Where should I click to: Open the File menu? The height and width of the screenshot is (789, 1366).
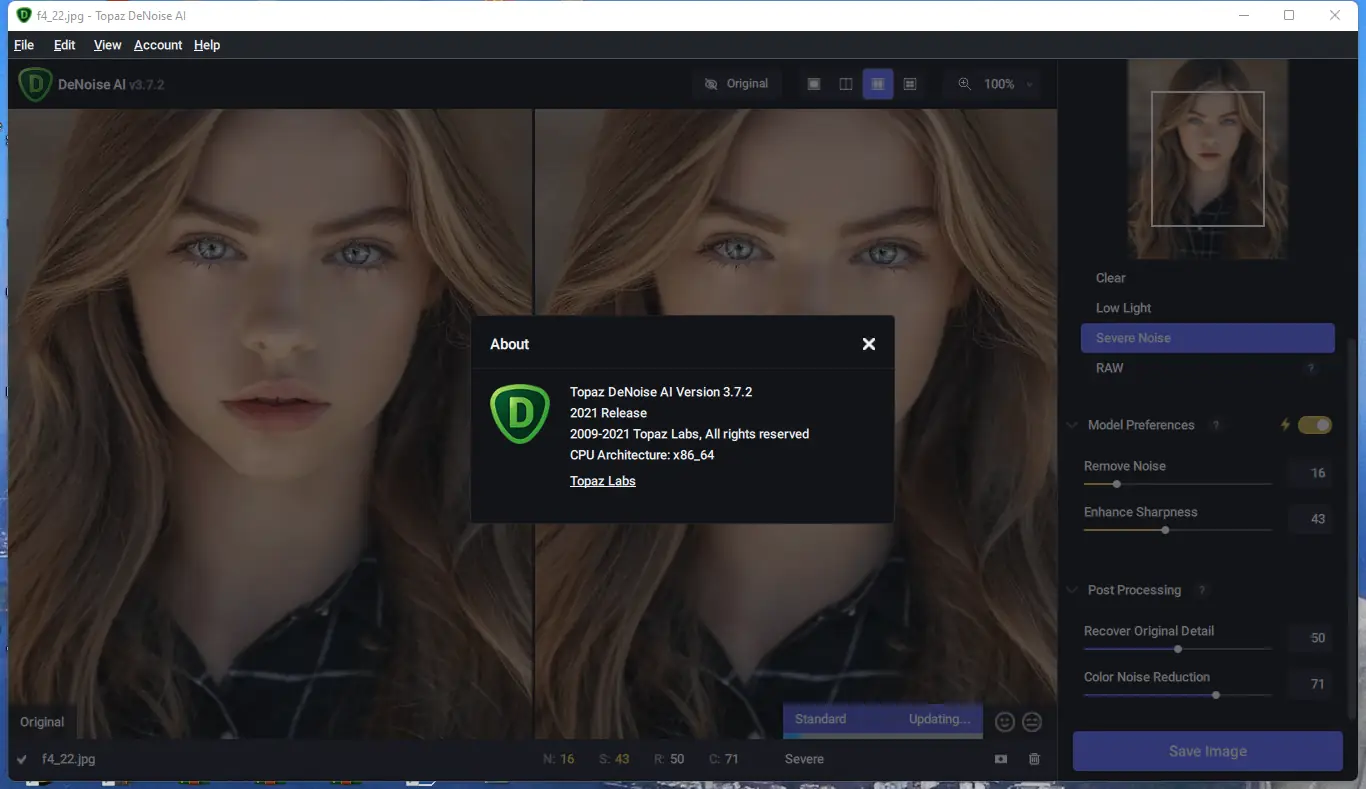[x=24, y=45]
